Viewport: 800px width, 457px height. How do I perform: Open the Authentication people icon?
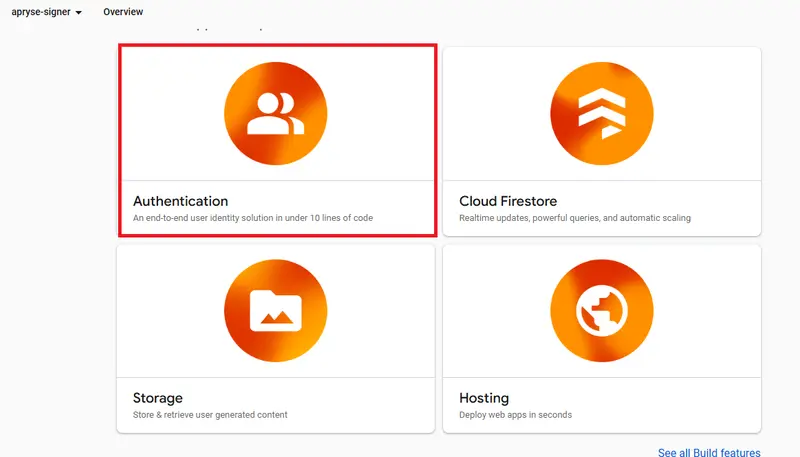276,113
